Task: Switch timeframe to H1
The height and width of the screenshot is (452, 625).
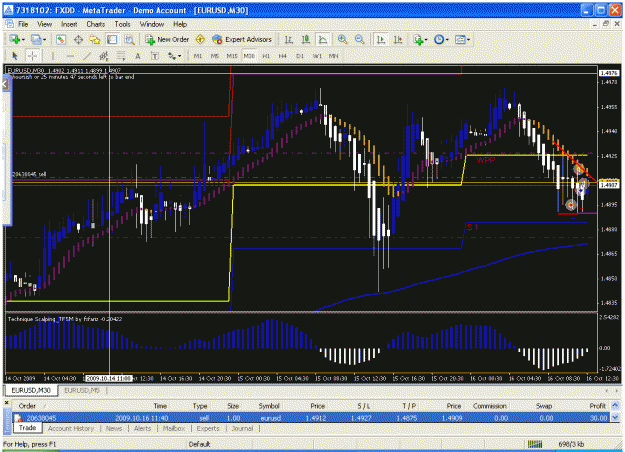Action: 266,56
